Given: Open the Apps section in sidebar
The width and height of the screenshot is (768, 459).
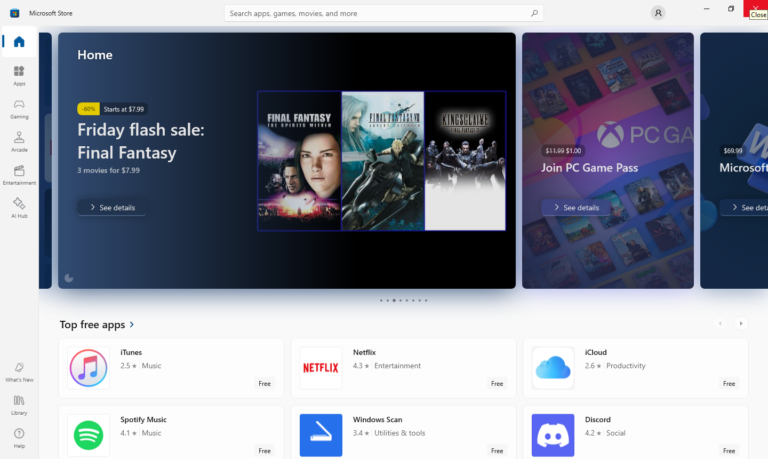Looking at the screenshot, I should [19, 75].
